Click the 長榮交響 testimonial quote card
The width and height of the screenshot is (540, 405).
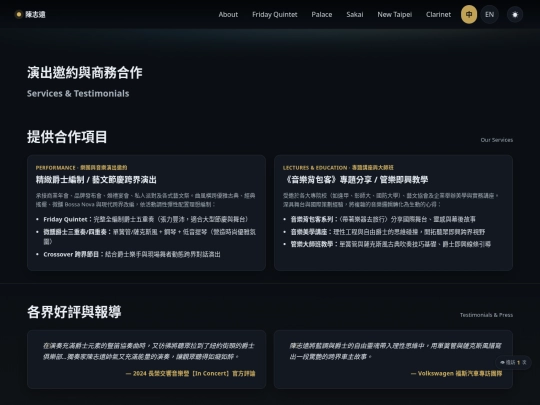point(146,359)
